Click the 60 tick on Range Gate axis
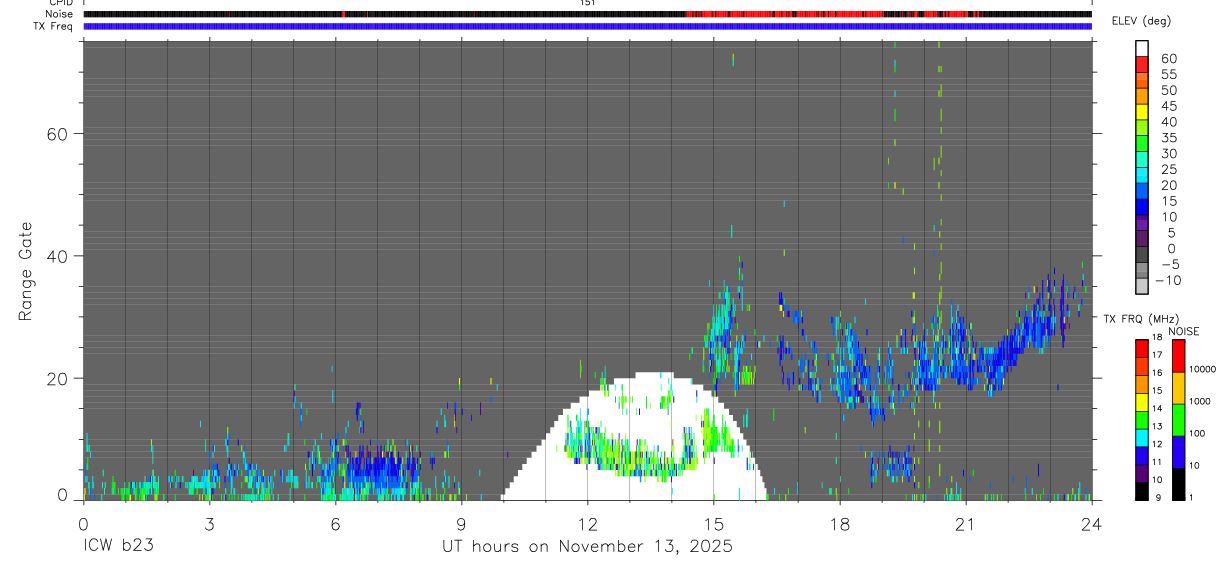This screenshot has width=1228, height=567. pos(57,134)
